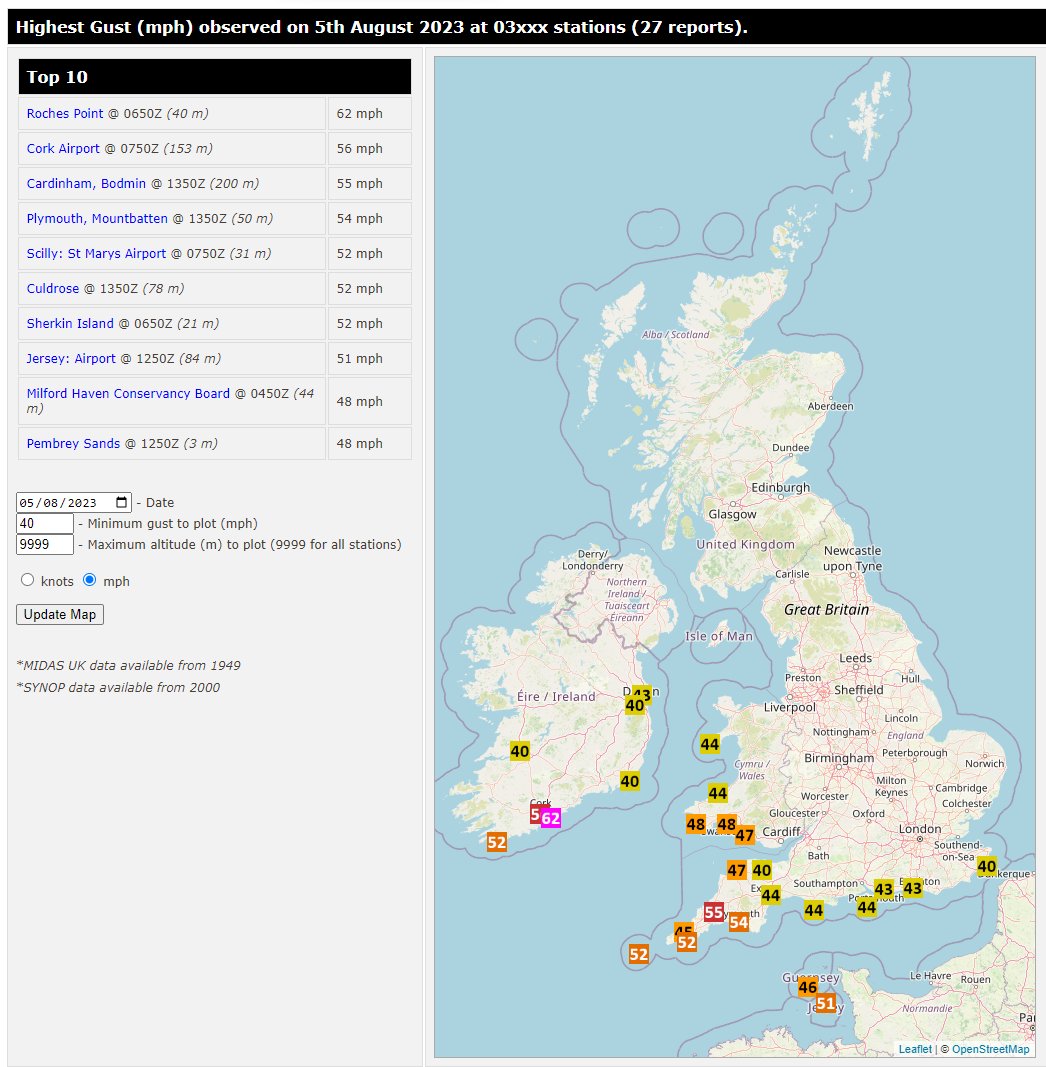Click the Update Map button
Image resolution: width=1046 pixels, height=1067 pixels.
60,614
